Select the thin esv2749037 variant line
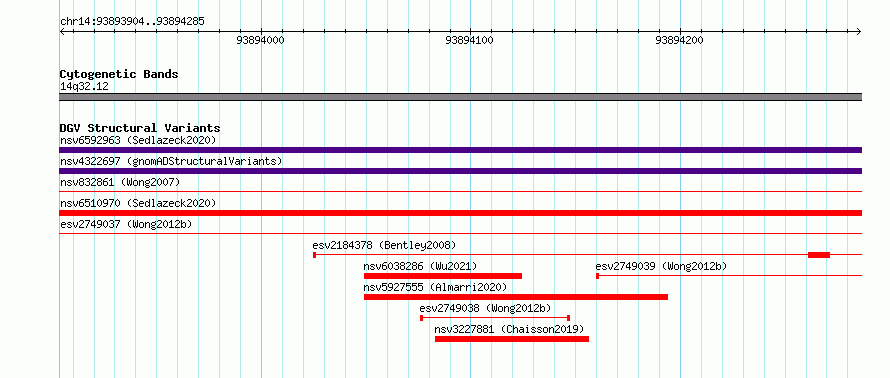The width and height of the screenshot is (890, 378). pos(460,234)
